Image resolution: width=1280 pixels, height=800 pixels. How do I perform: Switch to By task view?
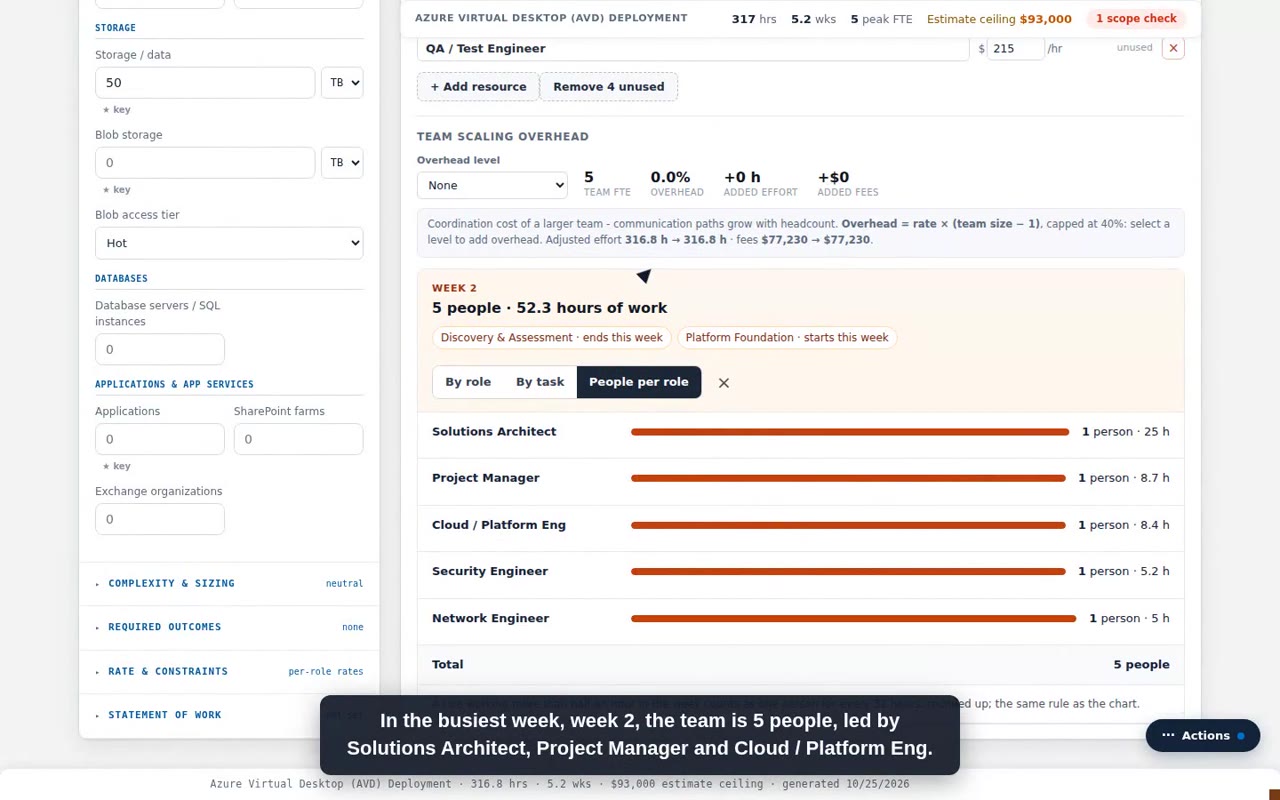[540, 382]
